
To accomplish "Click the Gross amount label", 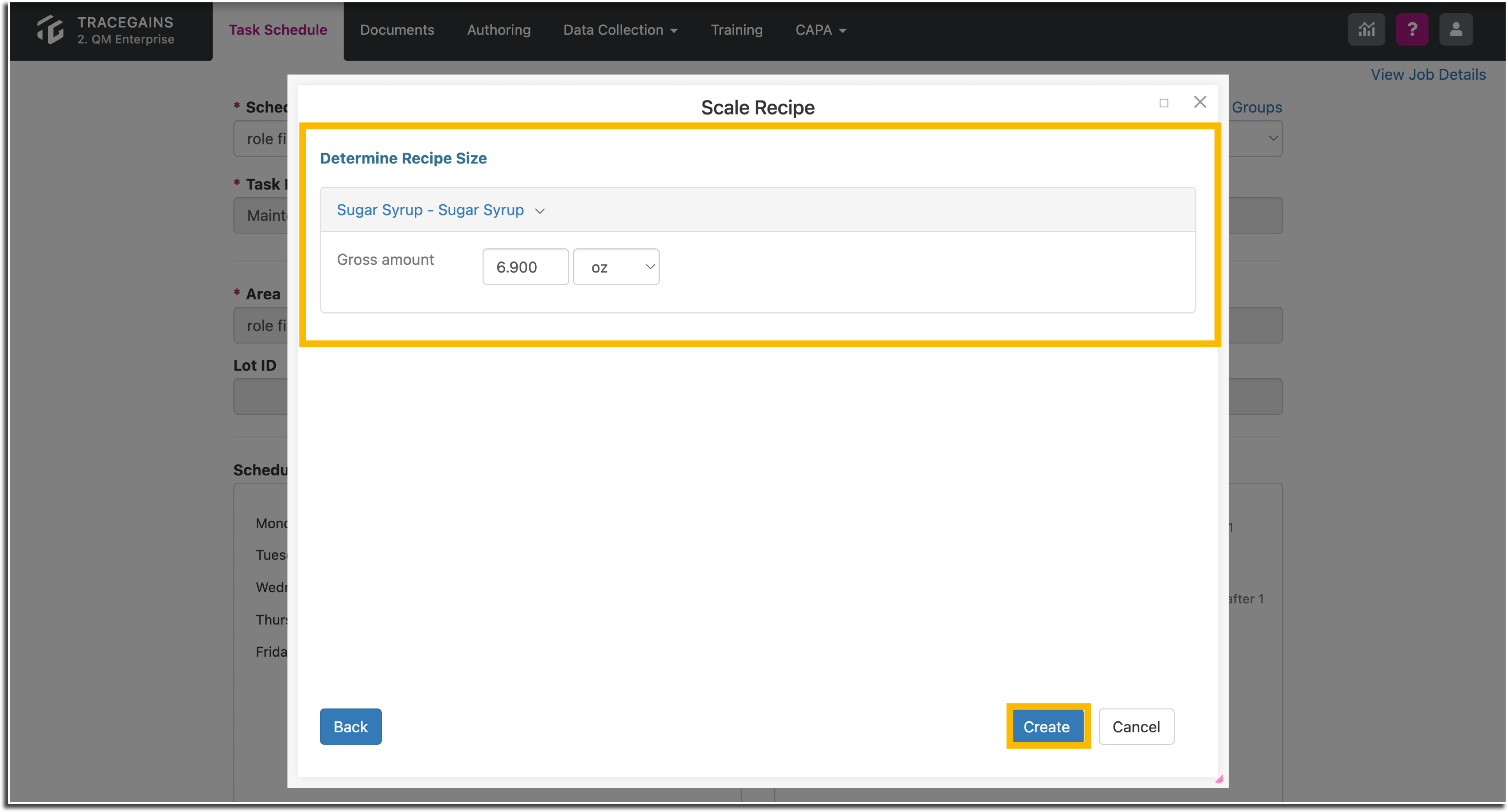I will pyautogui.click(x=385, y=260).
